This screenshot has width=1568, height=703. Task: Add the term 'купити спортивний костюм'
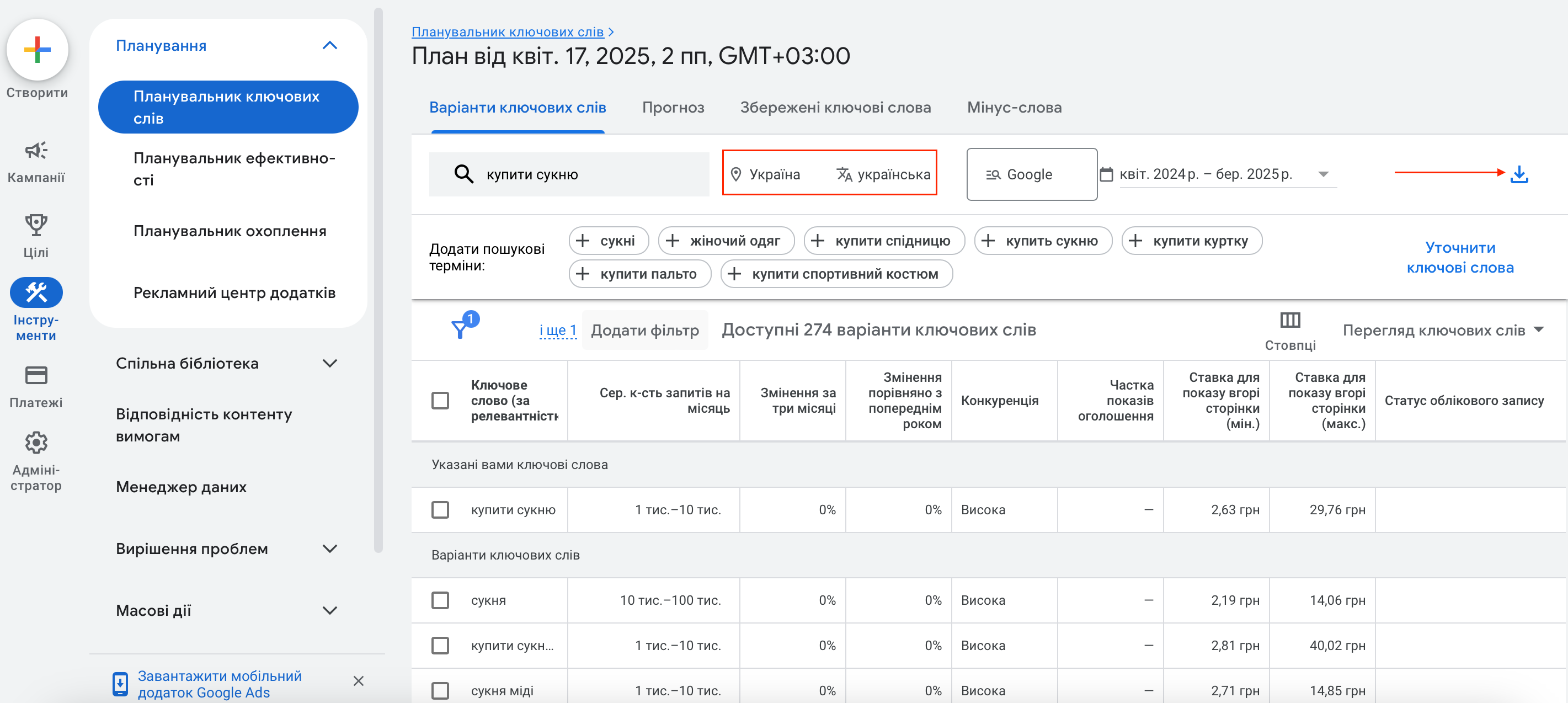(836, 273)
